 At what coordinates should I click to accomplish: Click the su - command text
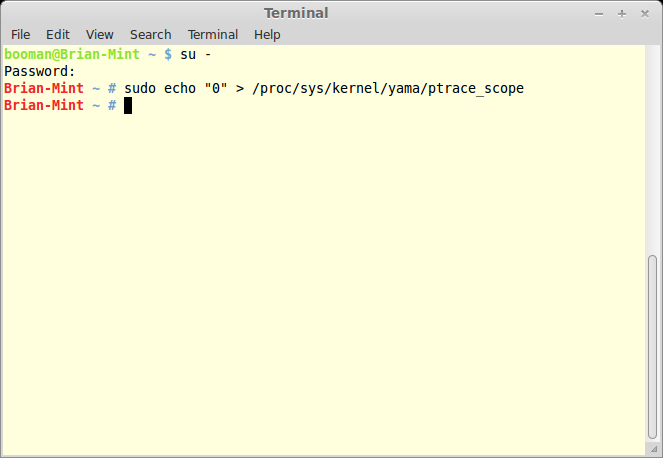196,54
